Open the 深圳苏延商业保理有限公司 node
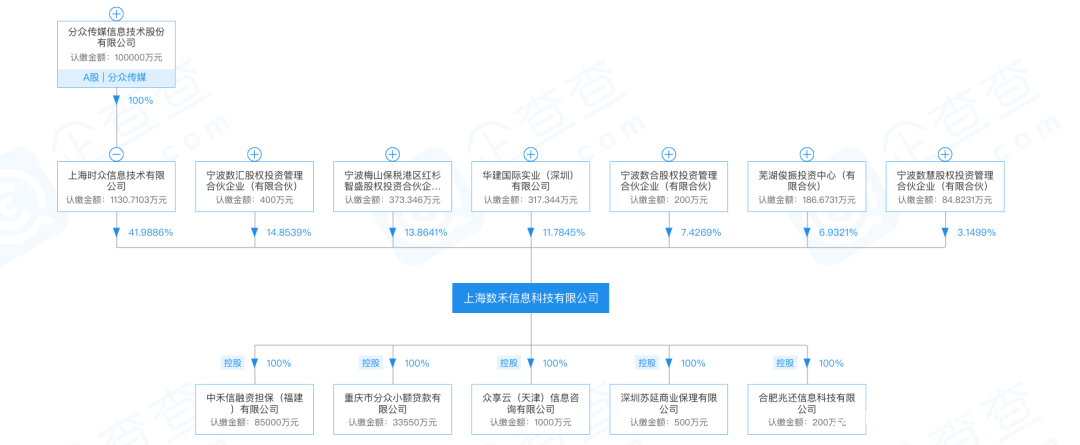1080x445 pixels. [x=669, y=409]
